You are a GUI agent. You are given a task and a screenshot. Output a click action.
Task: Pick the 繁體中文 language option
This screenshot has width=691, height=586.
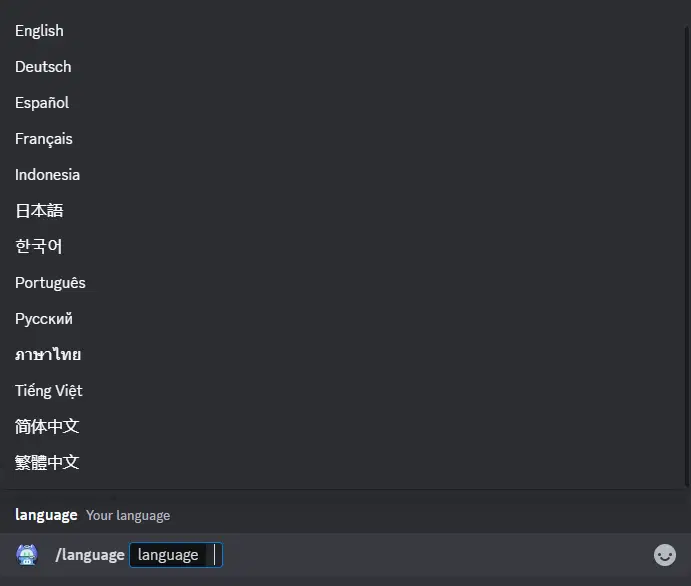point(47,463)
